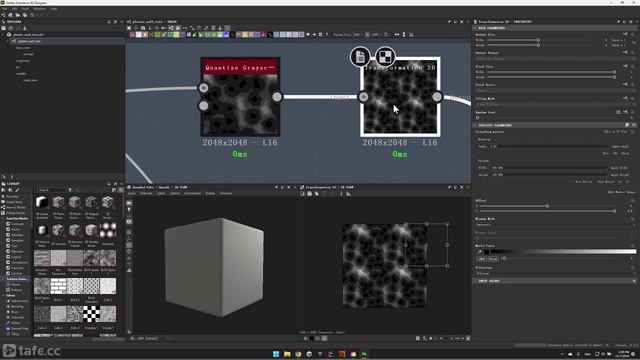This screenshot has height=360, width=640.
Task: Open the Windows Start menu
Action: click(x=276, y=354)
